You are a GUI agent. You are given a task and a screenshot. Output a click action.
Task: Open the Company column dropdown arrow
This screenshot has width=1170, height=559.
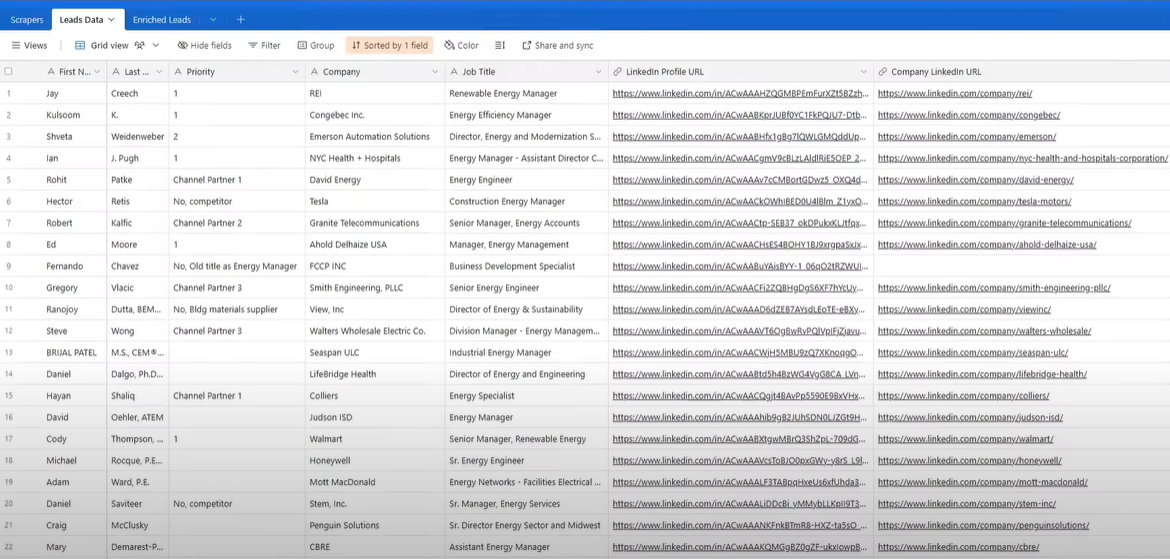435,72
